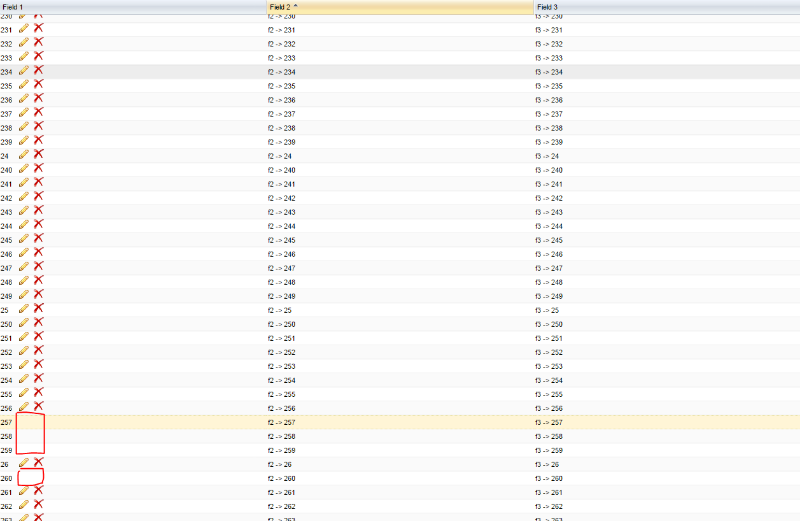Edit row 24 with the pencil icon
800x521 pixels.
click(x=24, y=155)
